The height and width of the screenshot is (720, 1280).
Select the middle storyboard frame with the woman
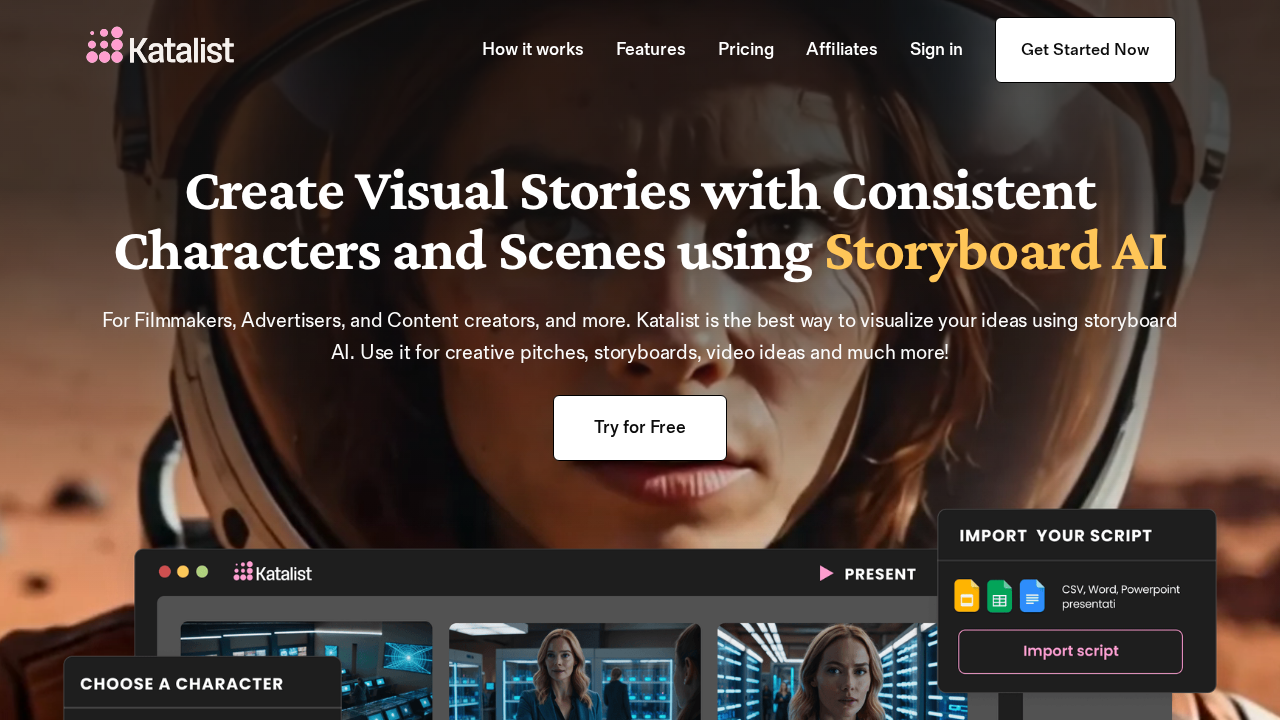point(574,670)
